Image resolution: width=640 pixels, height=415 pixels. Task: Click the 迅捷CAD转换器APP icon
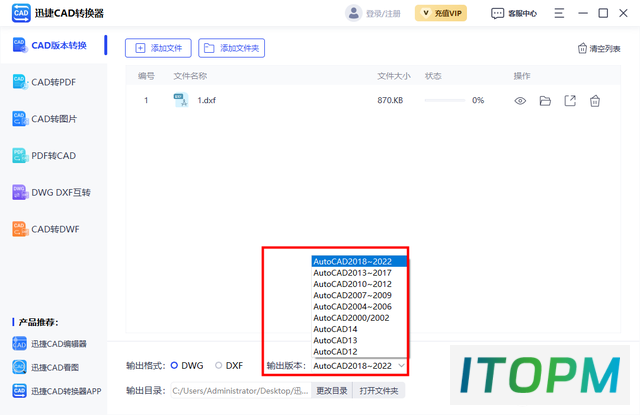pyautogui.click(x=20, y=391)
